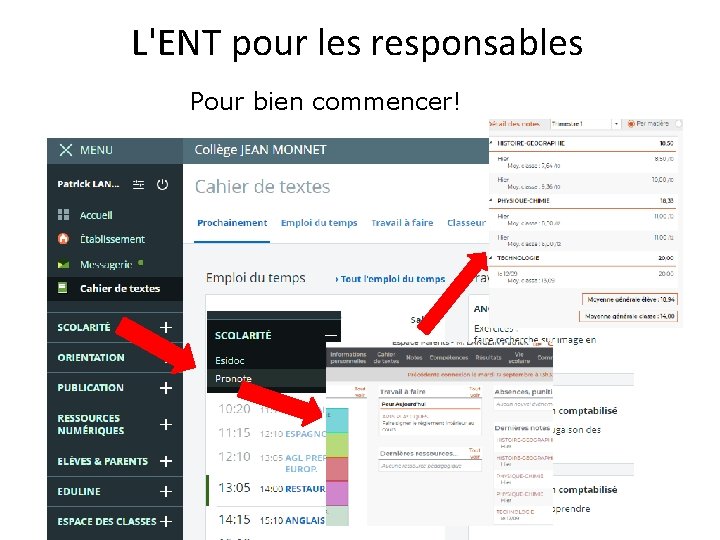
Task: Expand the ESPACE DES CLASSES section
Action: (x=166, y=522)
